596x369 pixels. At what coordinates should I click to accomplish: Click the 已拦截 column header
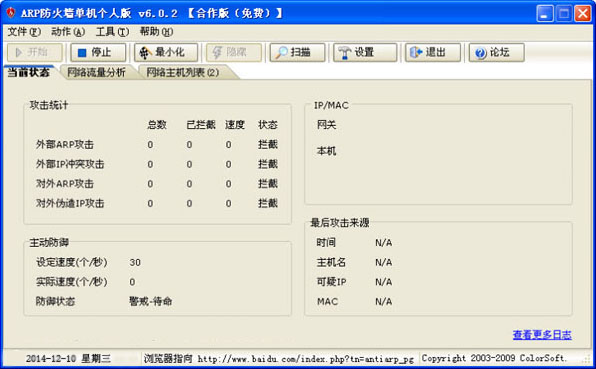[x=201, y=125]
